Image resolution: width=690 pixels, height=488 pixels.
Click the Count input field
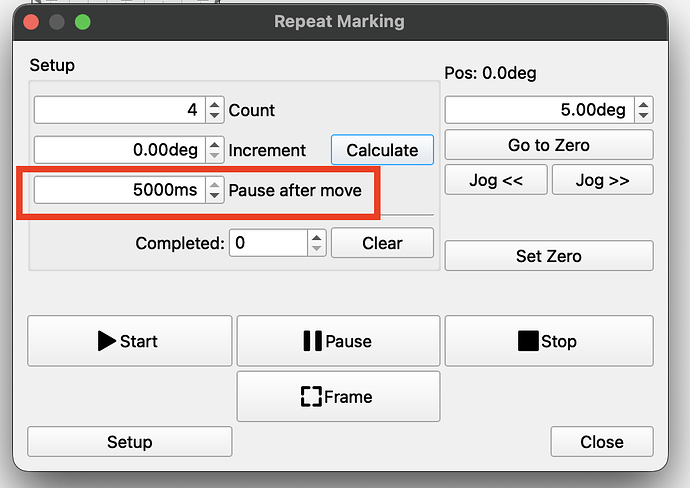pos(119,110)
